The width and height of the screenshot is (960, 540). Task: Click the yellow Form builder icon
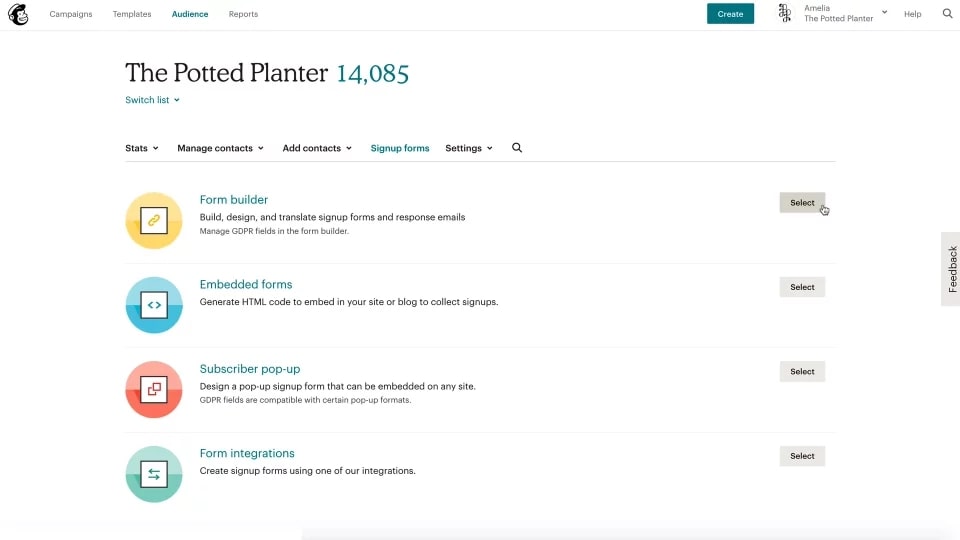point(154,220)
